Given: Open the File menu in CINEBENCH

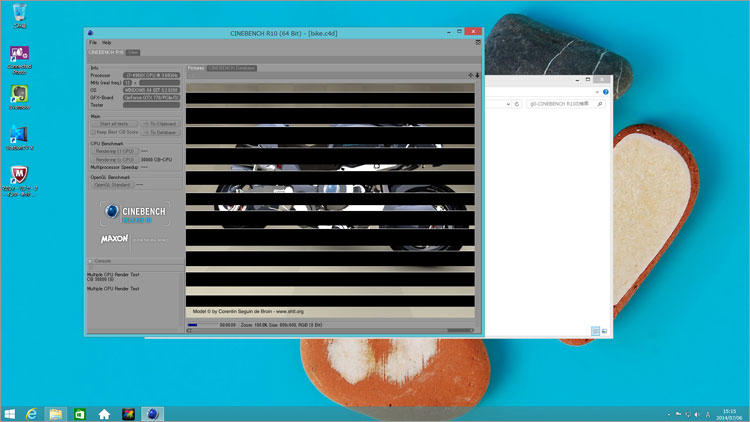Looking at the screenshot, I should pos(93,43).
